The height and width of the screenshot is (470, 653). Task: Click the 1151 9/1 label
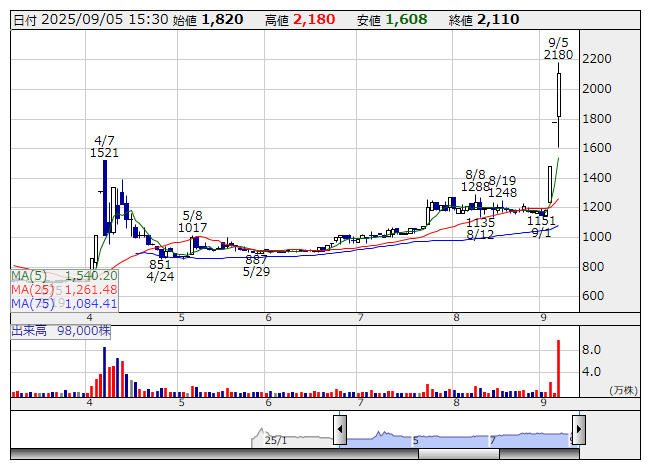coord(541,226)
